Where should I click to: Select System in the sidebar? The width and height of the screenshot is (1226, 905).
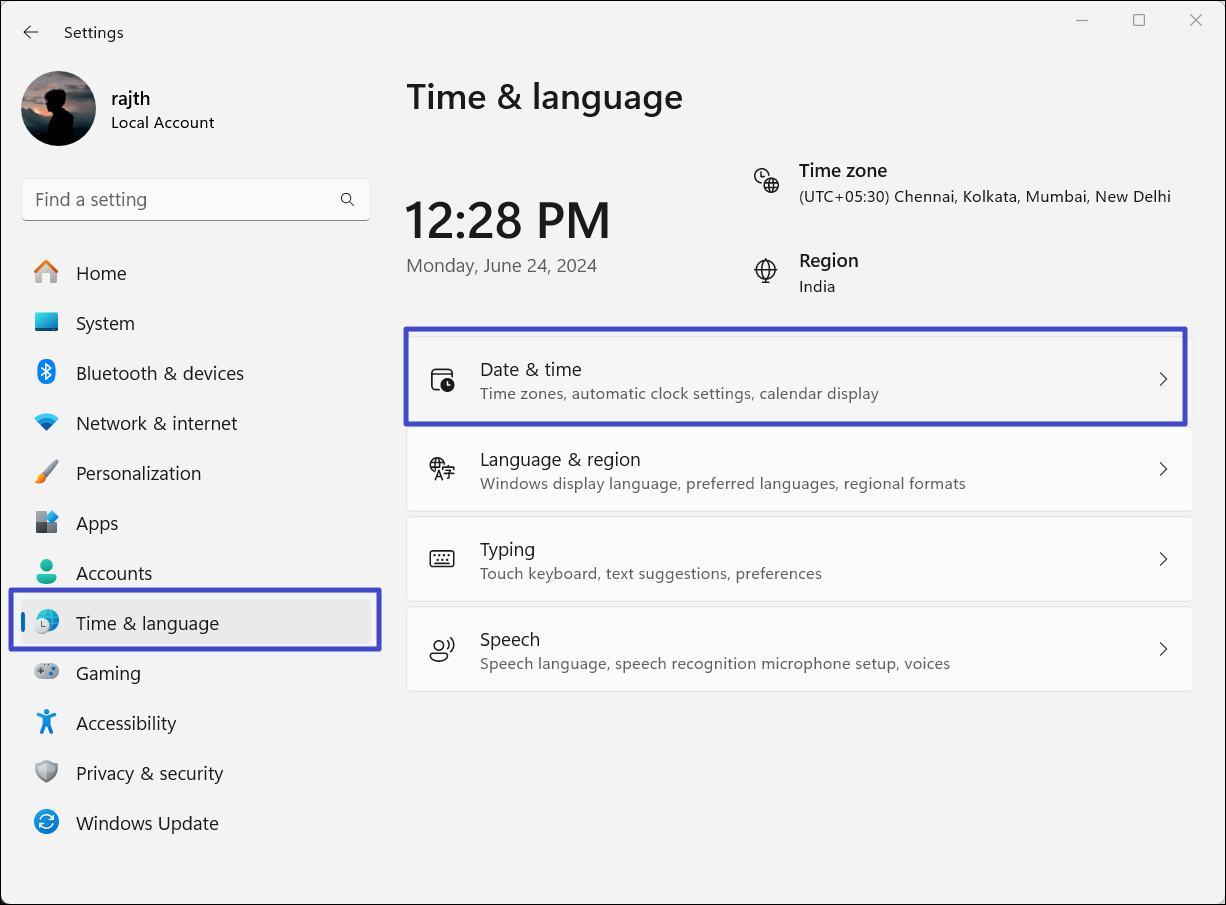click(x=105, y=323)
